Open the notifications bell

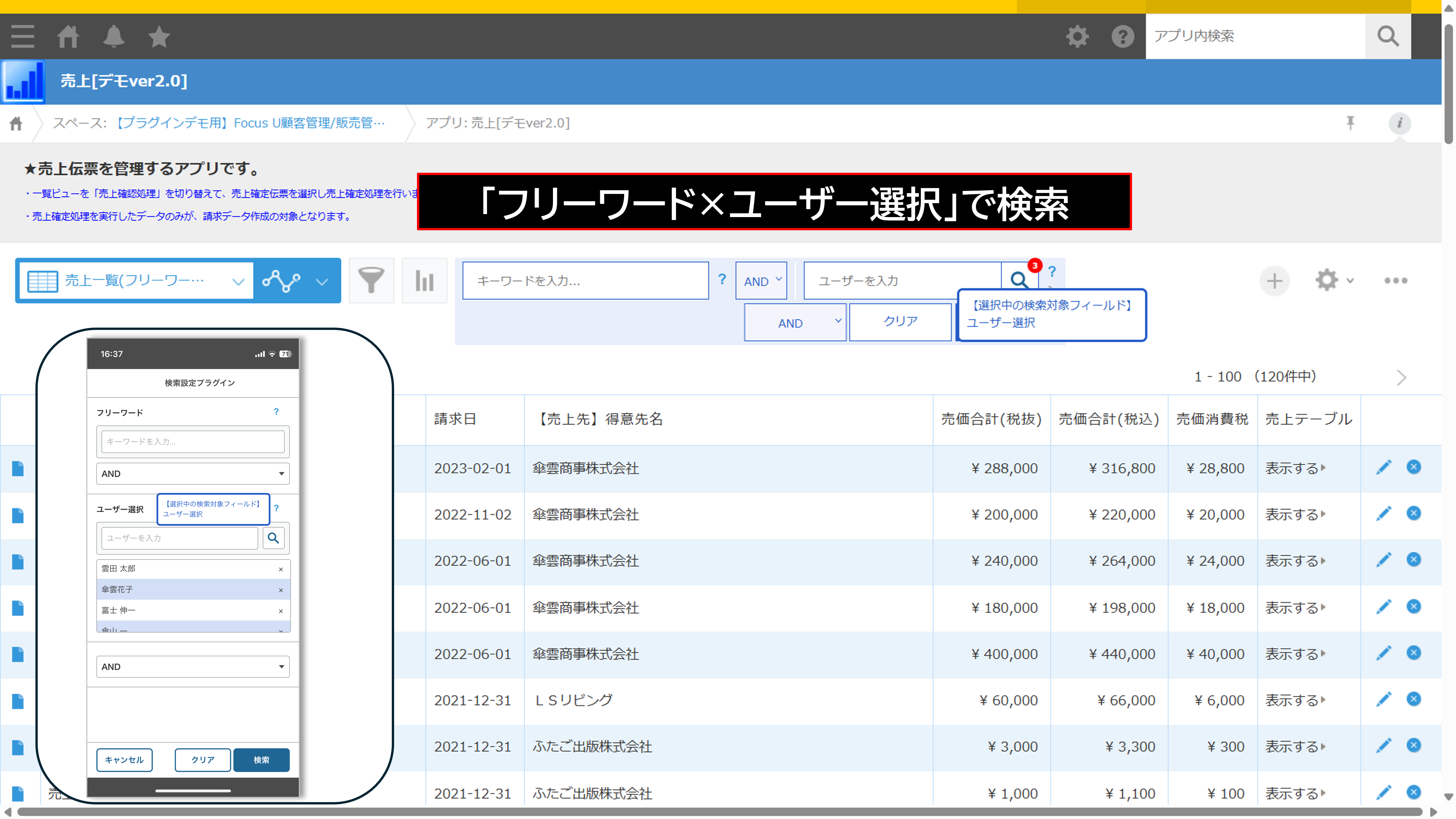[x=114, y=36]
